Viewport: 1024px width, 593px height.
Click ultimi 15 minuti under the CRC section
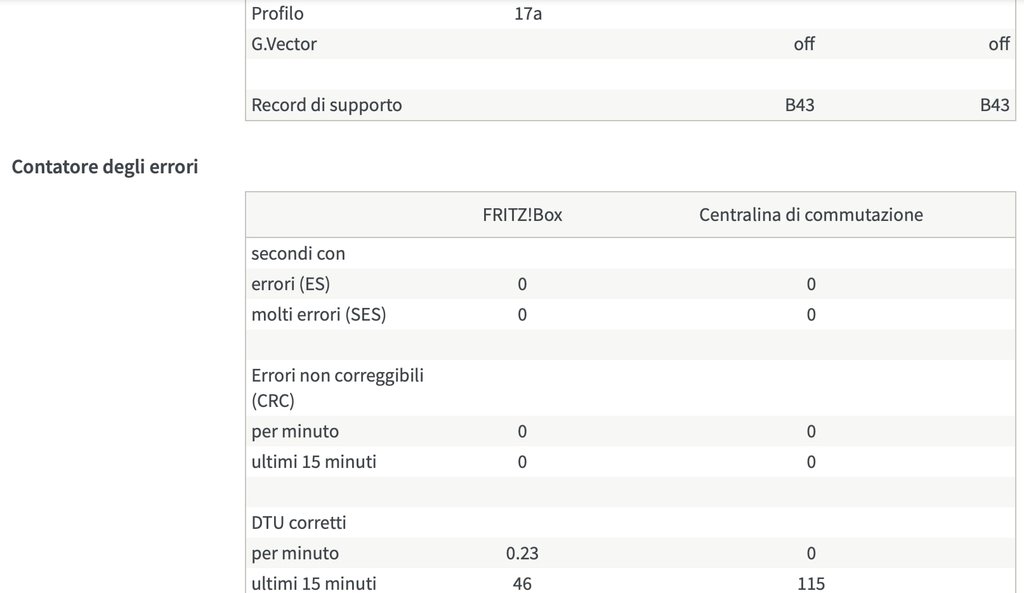pyautogui.click(x=314, y=462)
